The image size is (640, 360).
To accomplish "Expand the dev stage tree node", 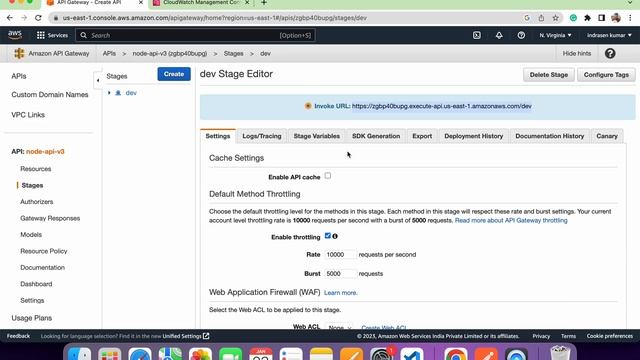I will pyautogui.click(x=109, y=93).
